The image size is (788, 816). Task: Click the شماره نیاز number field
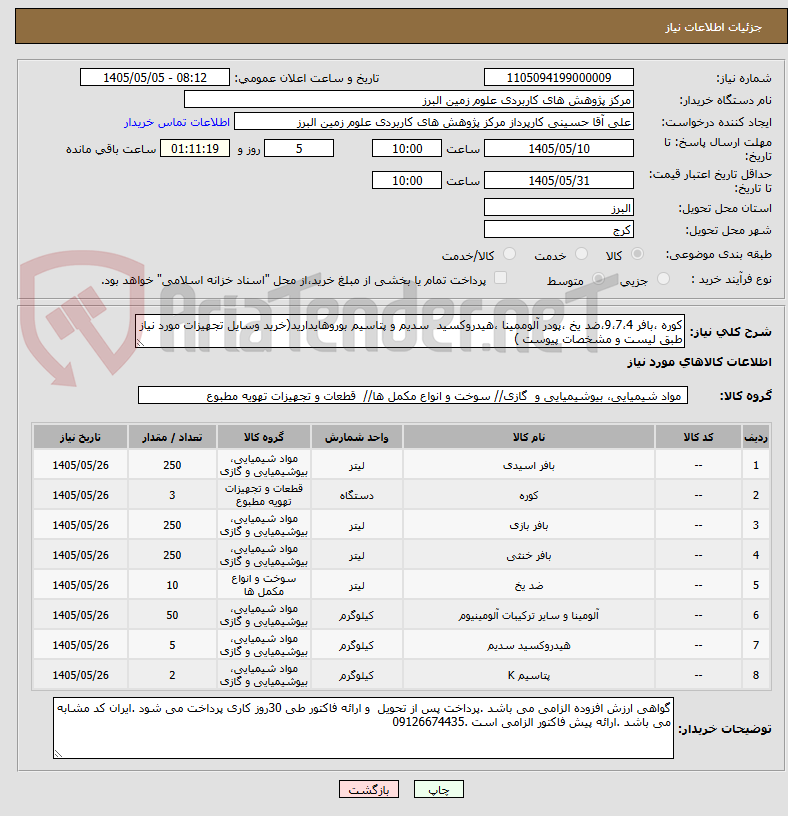click(x=558, y=78)
